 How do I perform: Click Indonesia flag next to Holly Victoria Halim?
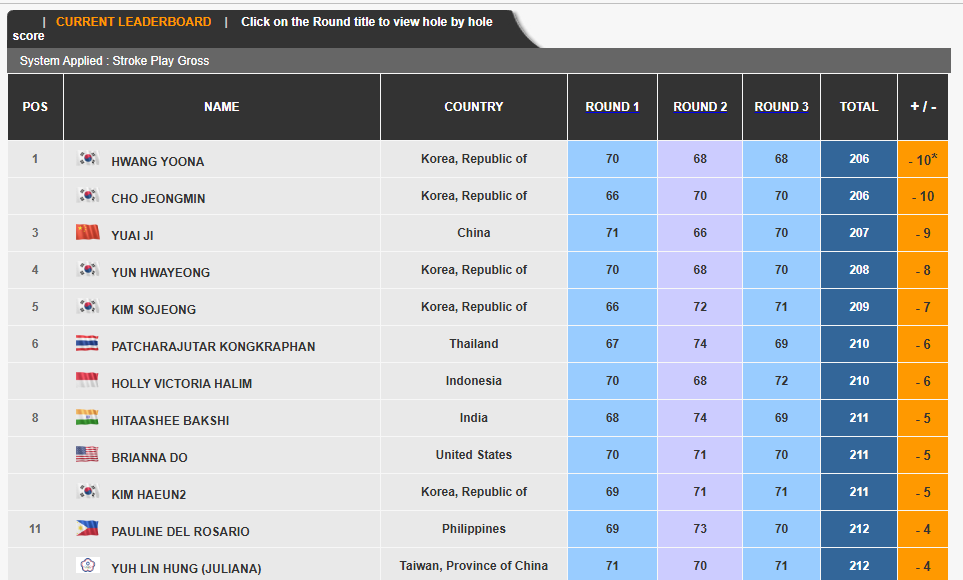88,380
